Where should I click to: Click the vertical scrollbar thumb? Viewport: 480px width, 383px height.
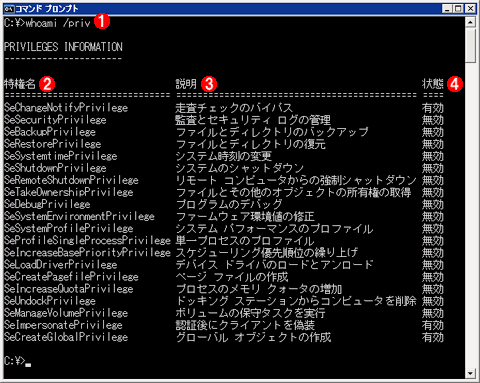coord(470,45)
